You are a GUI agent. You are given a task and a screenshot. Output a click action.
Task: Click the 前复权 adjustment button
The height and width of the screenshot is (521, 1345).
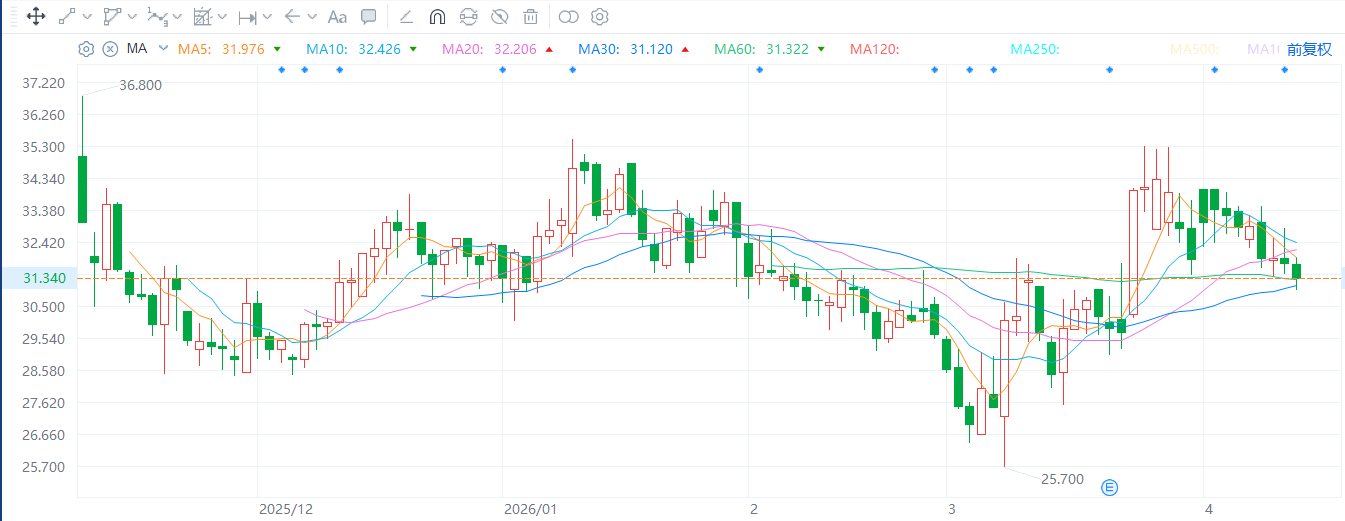pyautogui.click(x=1309, y=49)
